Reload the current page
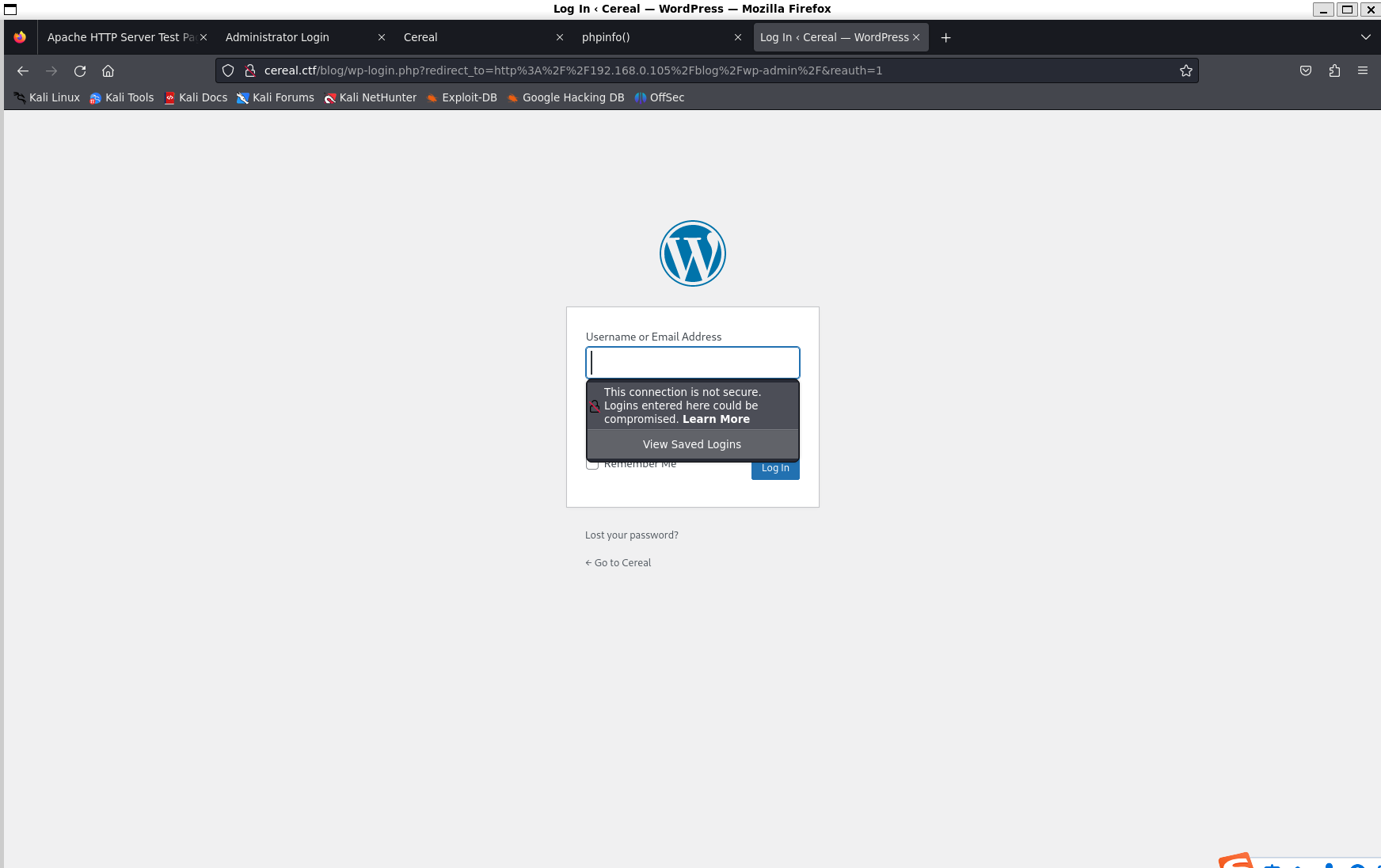This screenshot has width=1381, height=868. click(80, 70)
